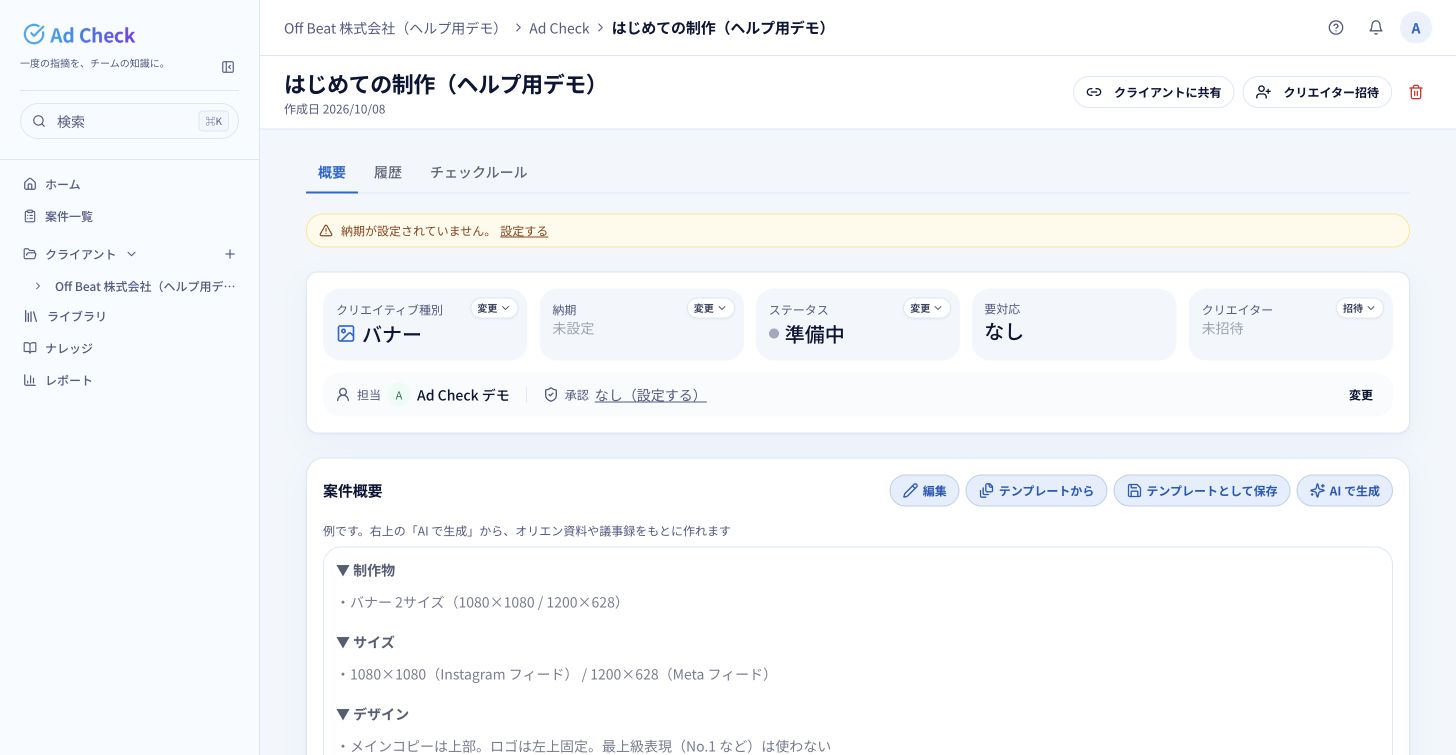Viewport: 1456px width, 755px height.
Task: Open クリエイター 招待 dropdown
Action: (x=1360, y=308)
